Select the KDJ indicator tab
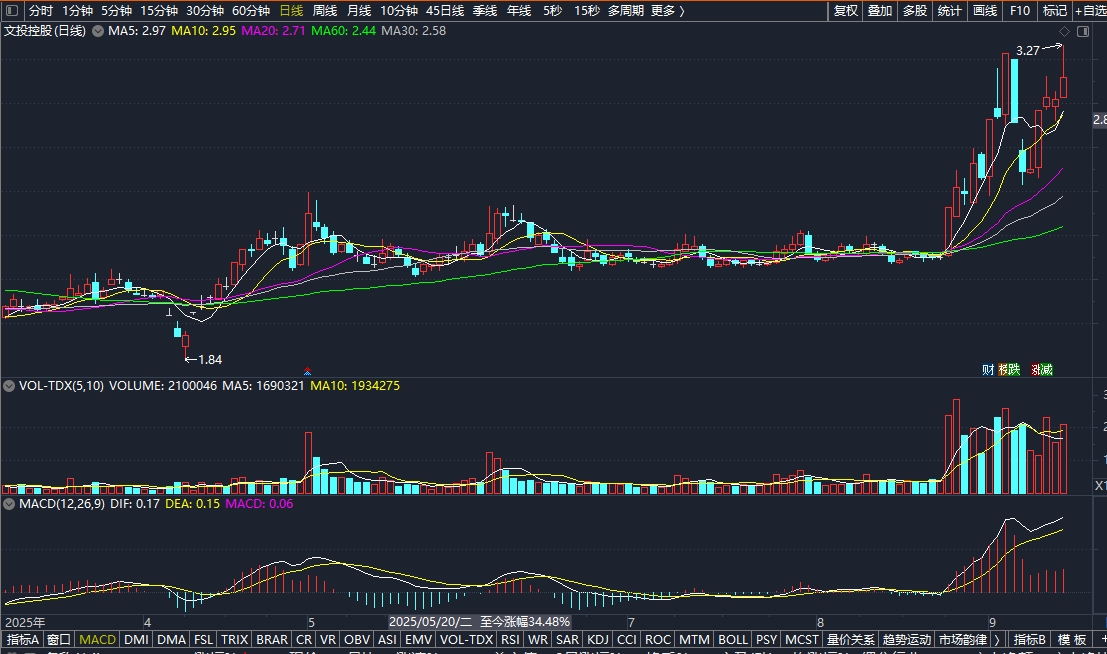Viewport: 1107px width, 654px height. tap(597, 639)
